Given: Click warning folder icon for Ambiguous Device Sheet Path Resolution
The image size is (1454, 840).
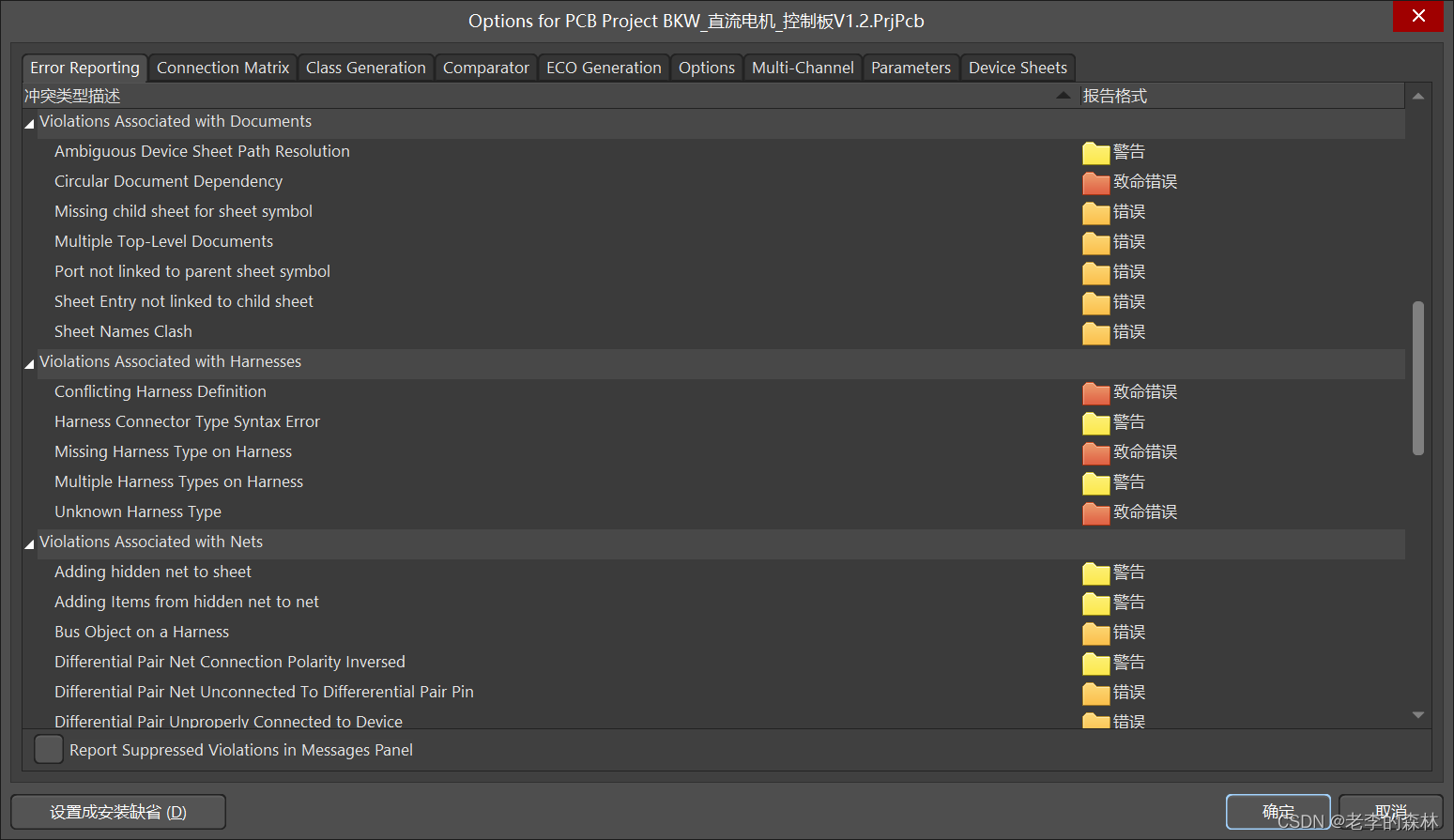Looking at the screenshot, I should [1095, 152].
